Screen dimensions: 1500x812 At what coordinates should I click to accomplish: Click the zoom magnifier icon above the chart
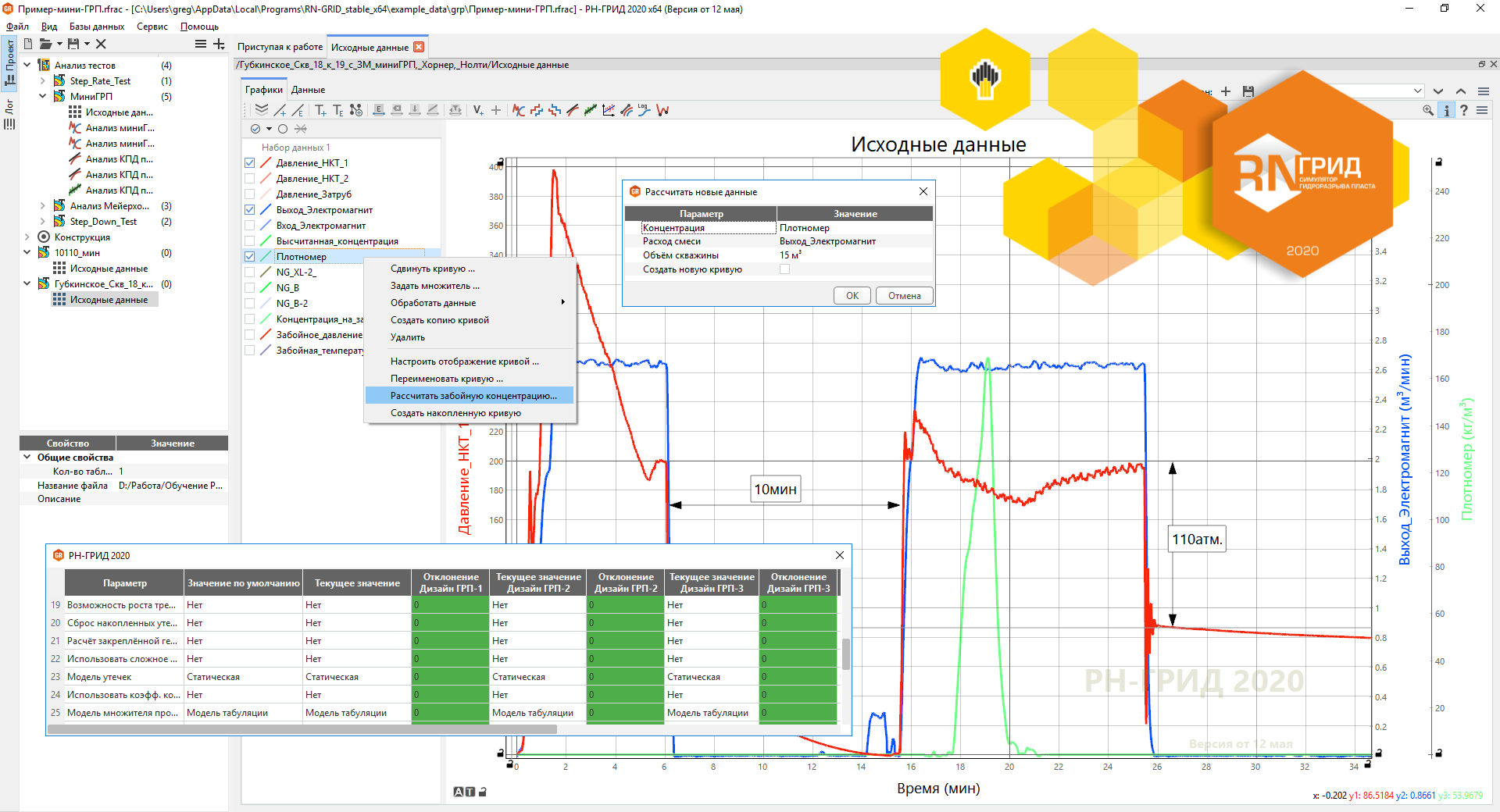pyautogui.click(x=1428, y=110)
